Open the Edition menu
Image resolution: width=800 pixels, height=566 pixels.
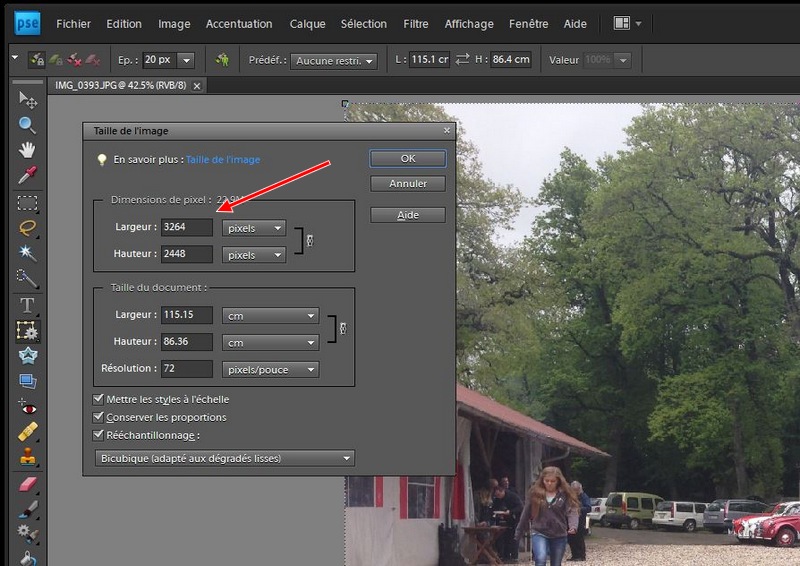tap(124, 24)
